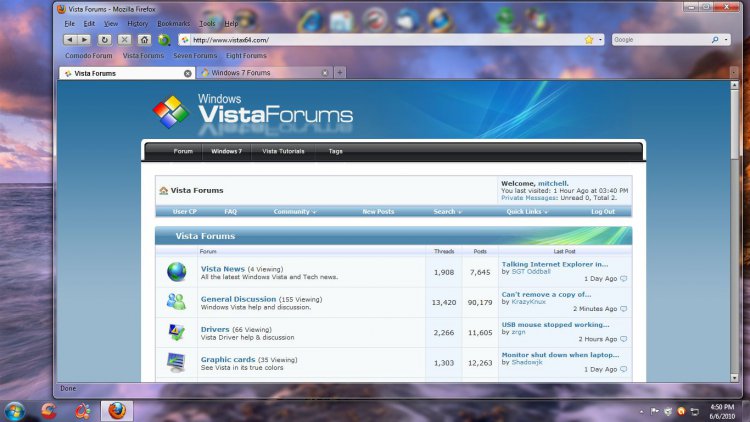The width and height of the screenshot is (750, 422).
Task: Click Forum in the black navigation bar
Action: point(183,151)
